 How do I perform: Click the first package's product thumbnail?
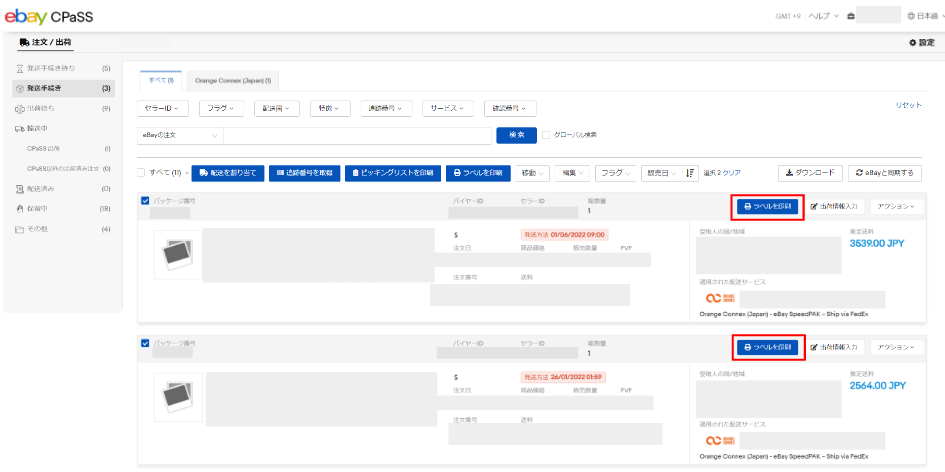tap(178, 254)
